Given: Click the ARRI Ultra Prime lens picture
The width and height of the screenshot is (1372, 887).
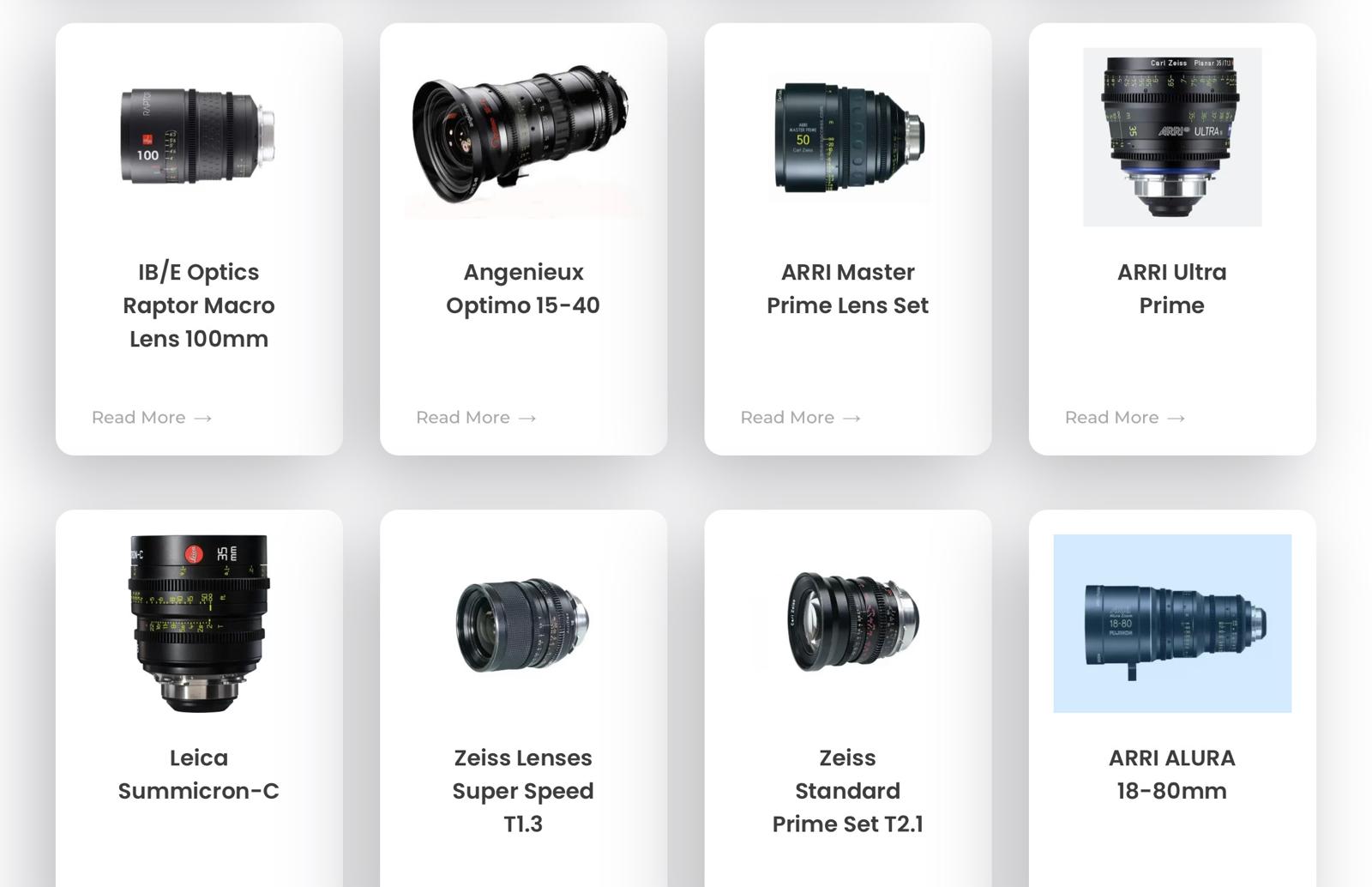Looking at the screenshot, I should click(1172, 137).
